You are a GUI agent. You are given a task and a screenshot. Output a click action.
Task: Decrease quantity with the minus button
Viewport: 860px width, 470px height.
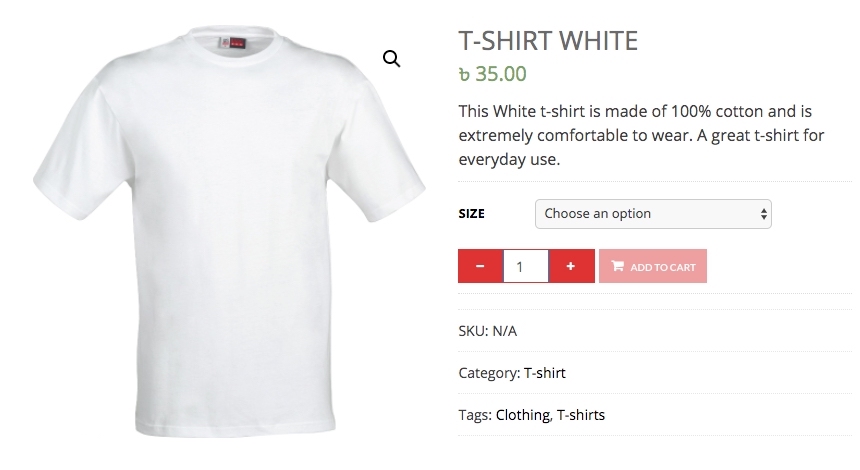[x=480, y=266]
